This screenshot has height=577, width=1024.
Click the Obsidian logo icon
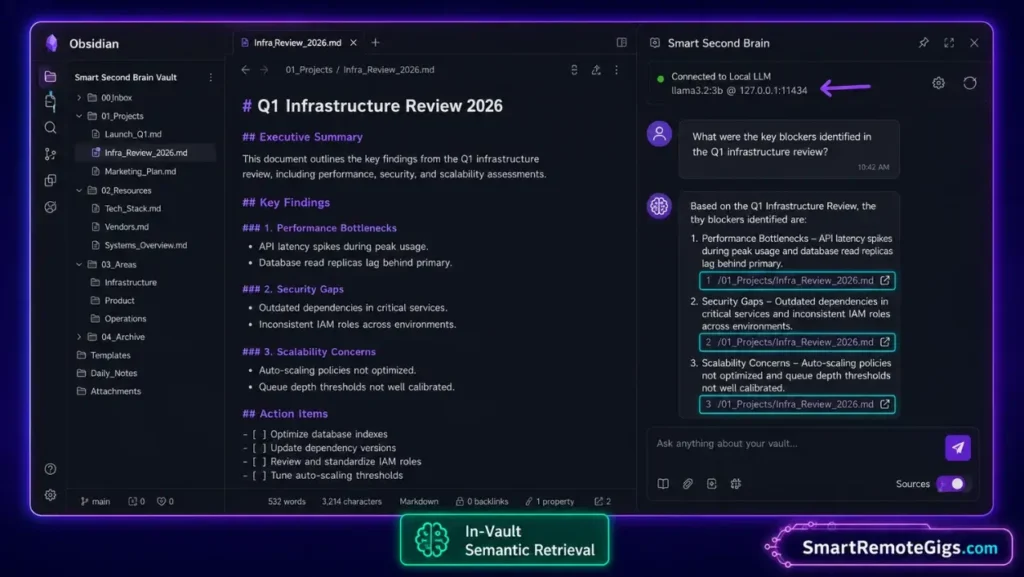coord(52,43)
